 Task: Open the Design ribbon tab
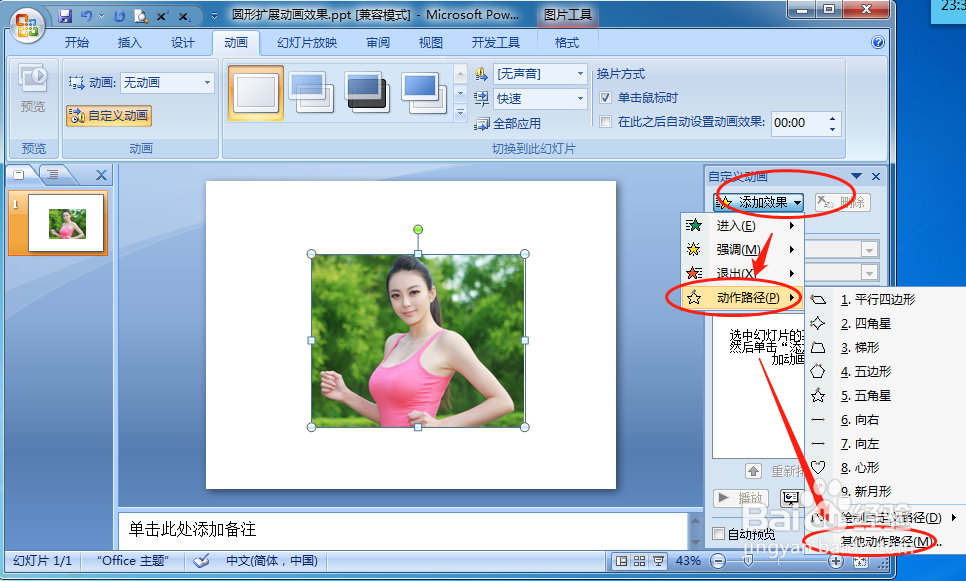182,43
